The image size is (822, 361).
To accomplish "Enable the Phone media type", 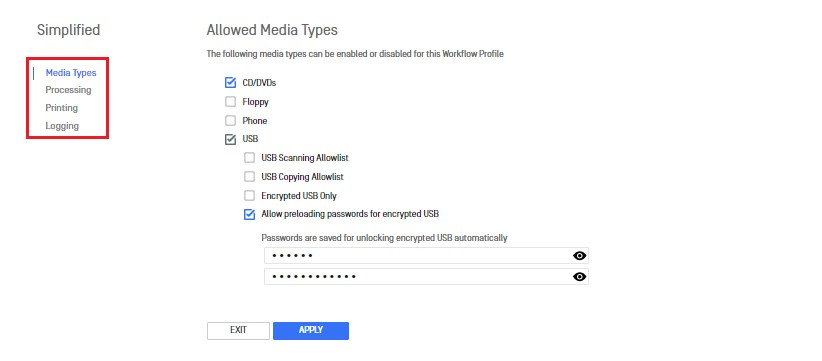I will pyautogui.click(x=230, y=121).
